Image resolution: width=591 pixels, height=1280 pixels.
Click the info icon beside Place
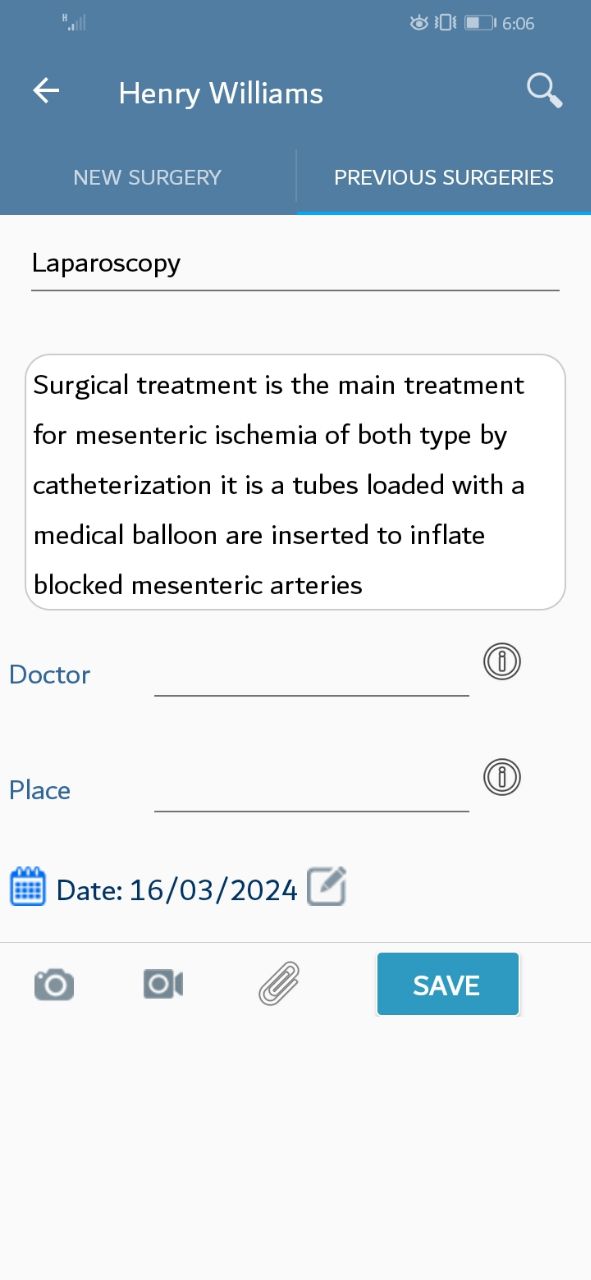click(x=502, y=777)
